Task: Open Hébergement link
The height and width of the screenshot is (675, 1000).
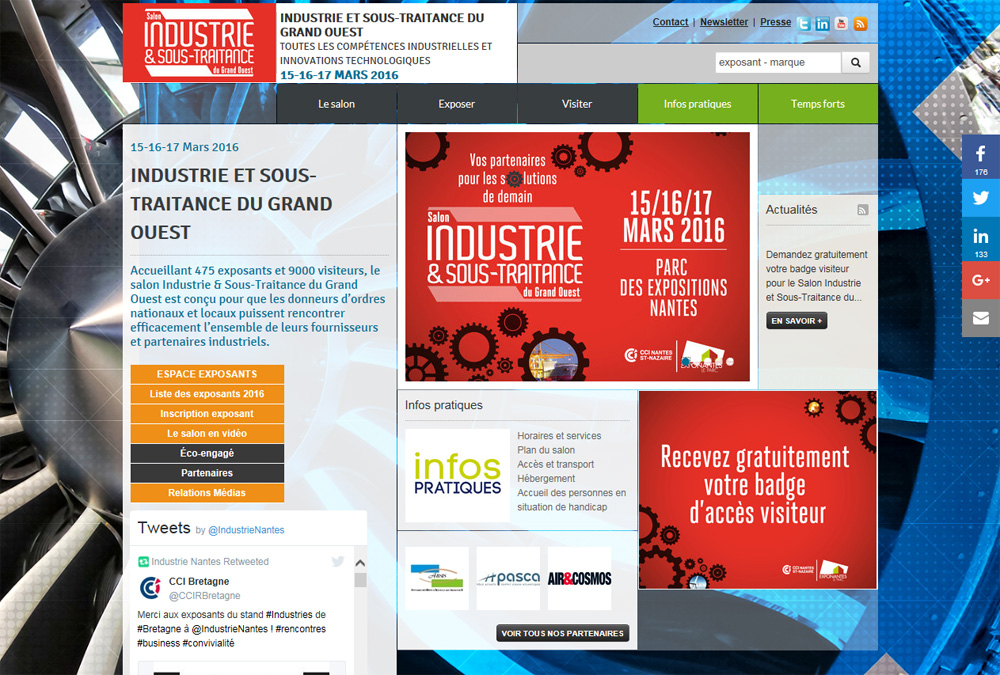Action: (546, 478)
